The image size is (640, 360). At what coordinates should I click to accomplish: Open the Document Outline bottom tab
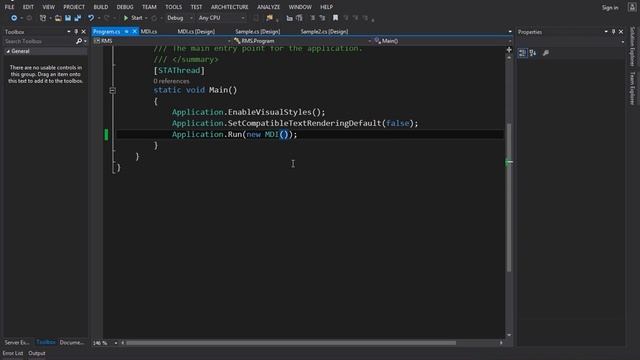72,342
